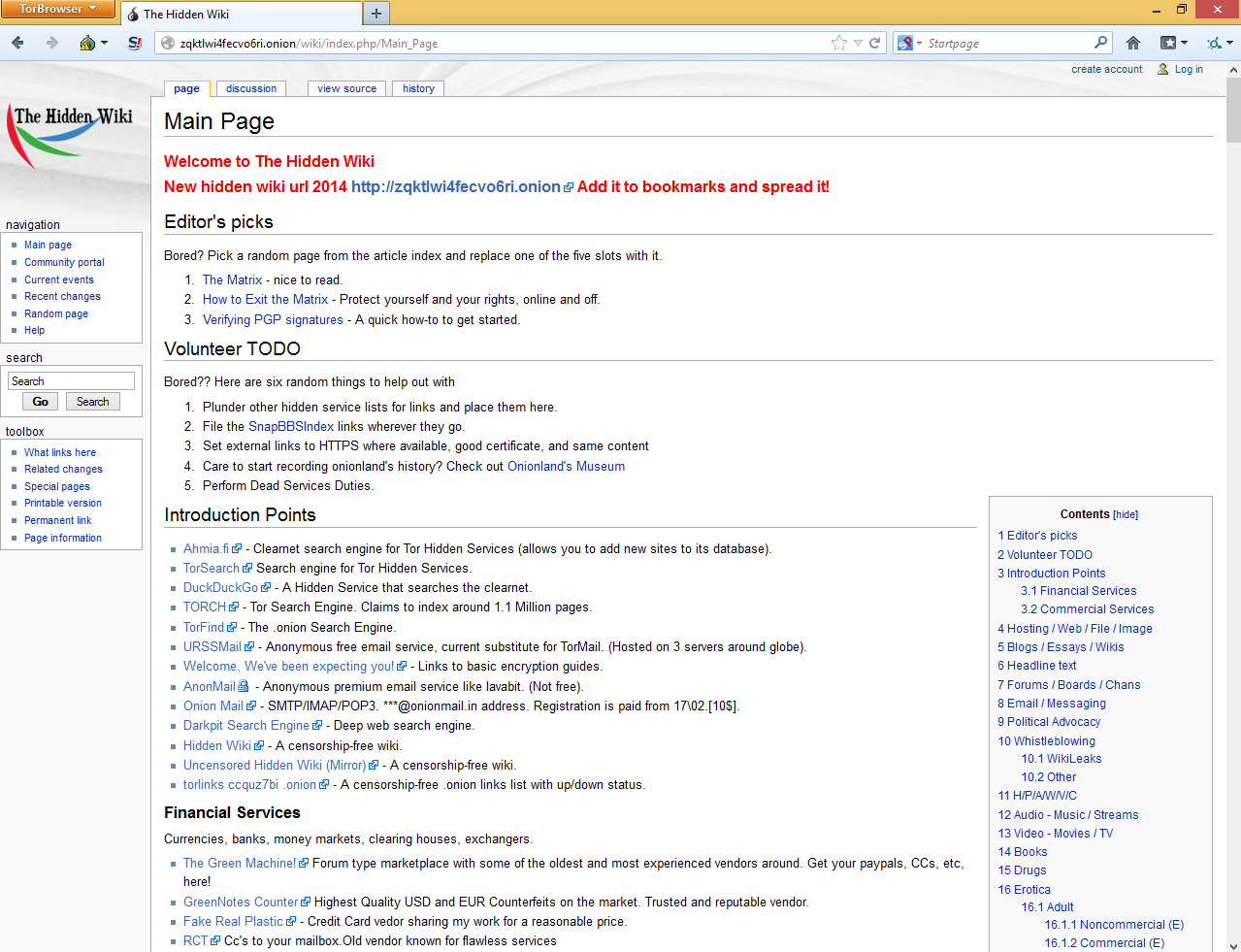Image resolution: width=1241 pixels, height=952 pixels.
Task: Open Recent changes in navigation
Action: (x=62, y=296)
